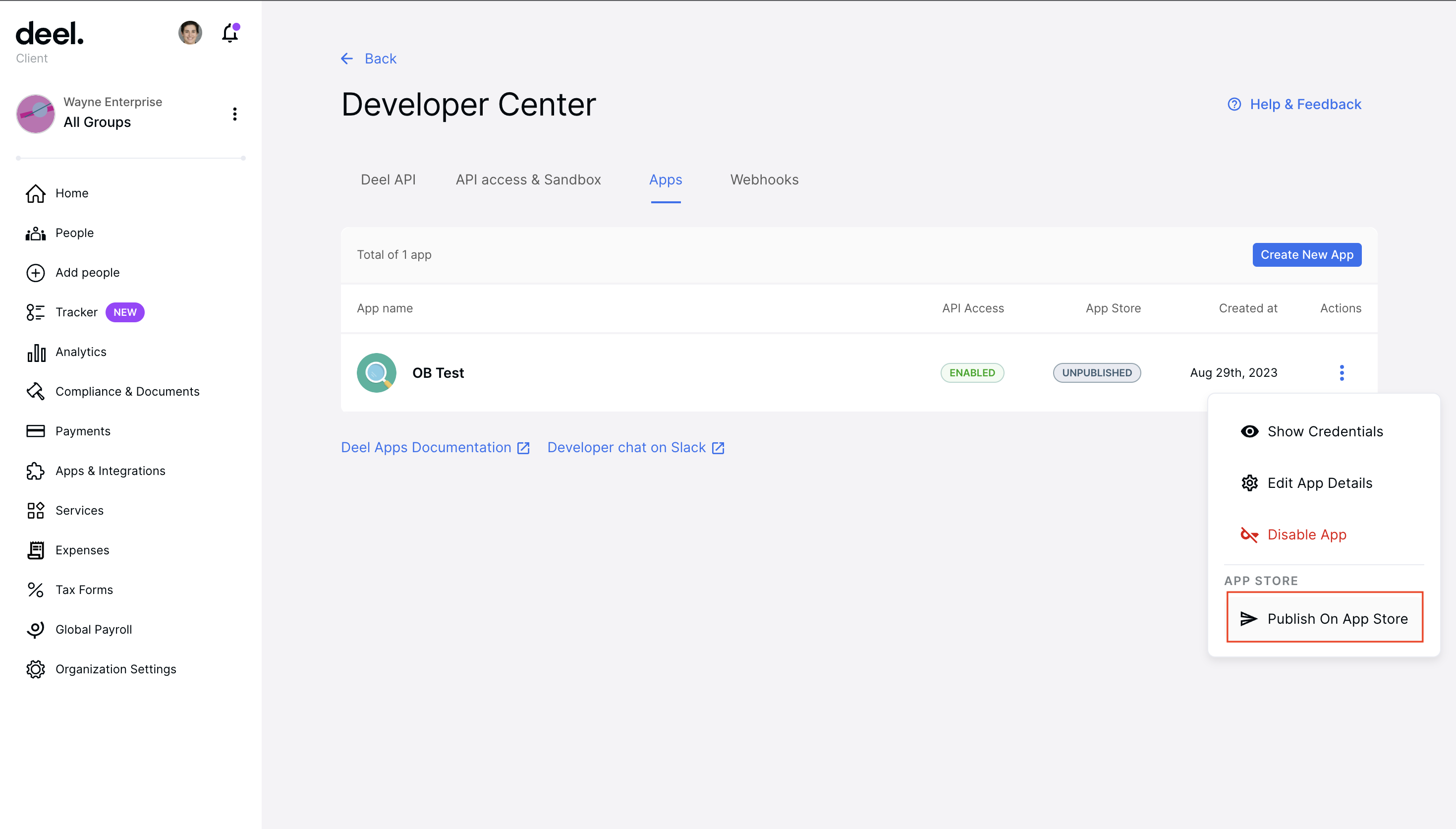The image size is (1456, 829).
Task: Open Developer chat on Slack link
Action: (x=635, y=448)
